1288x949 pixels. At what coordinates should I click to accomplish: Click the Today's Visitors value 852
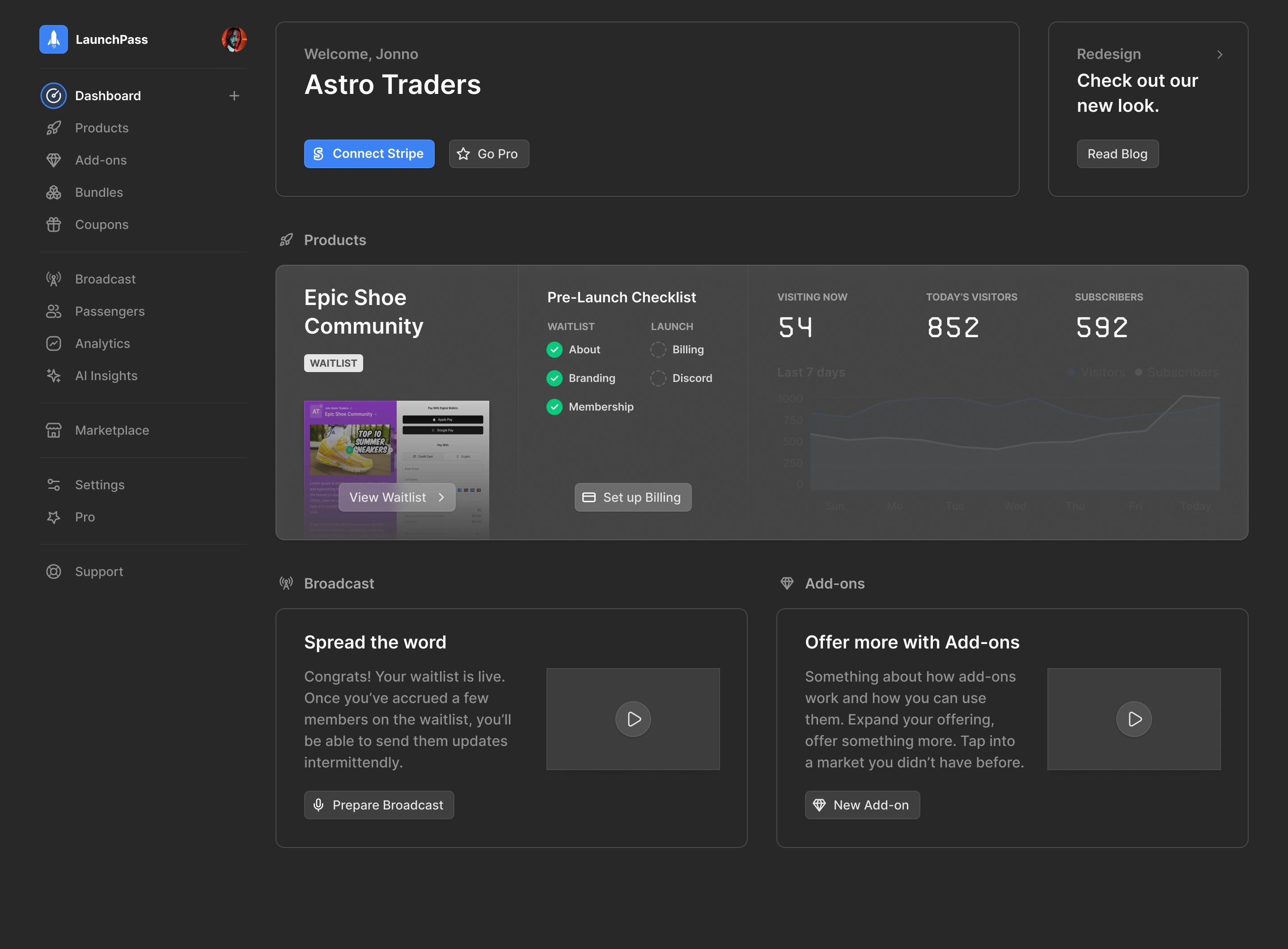click(953, 327)
